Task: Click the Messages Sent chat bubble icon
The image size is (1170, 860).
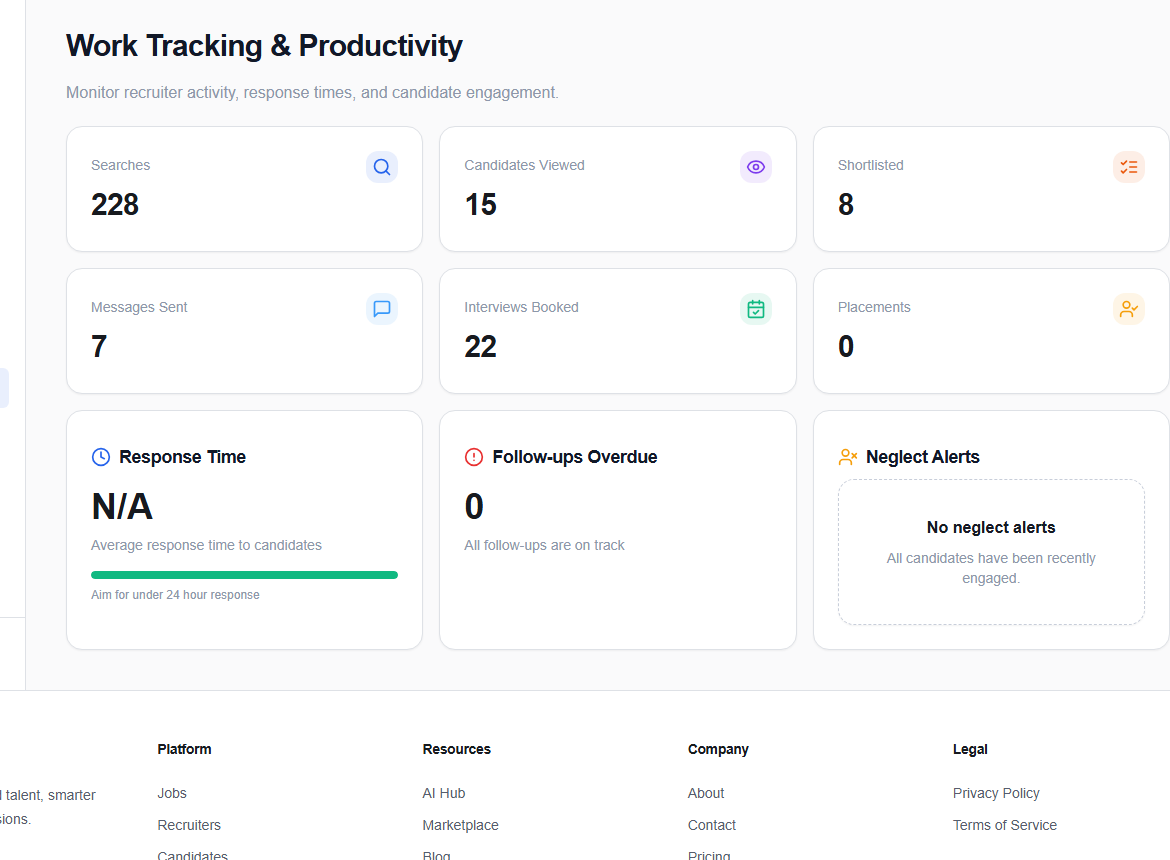Action: point(381,309)
